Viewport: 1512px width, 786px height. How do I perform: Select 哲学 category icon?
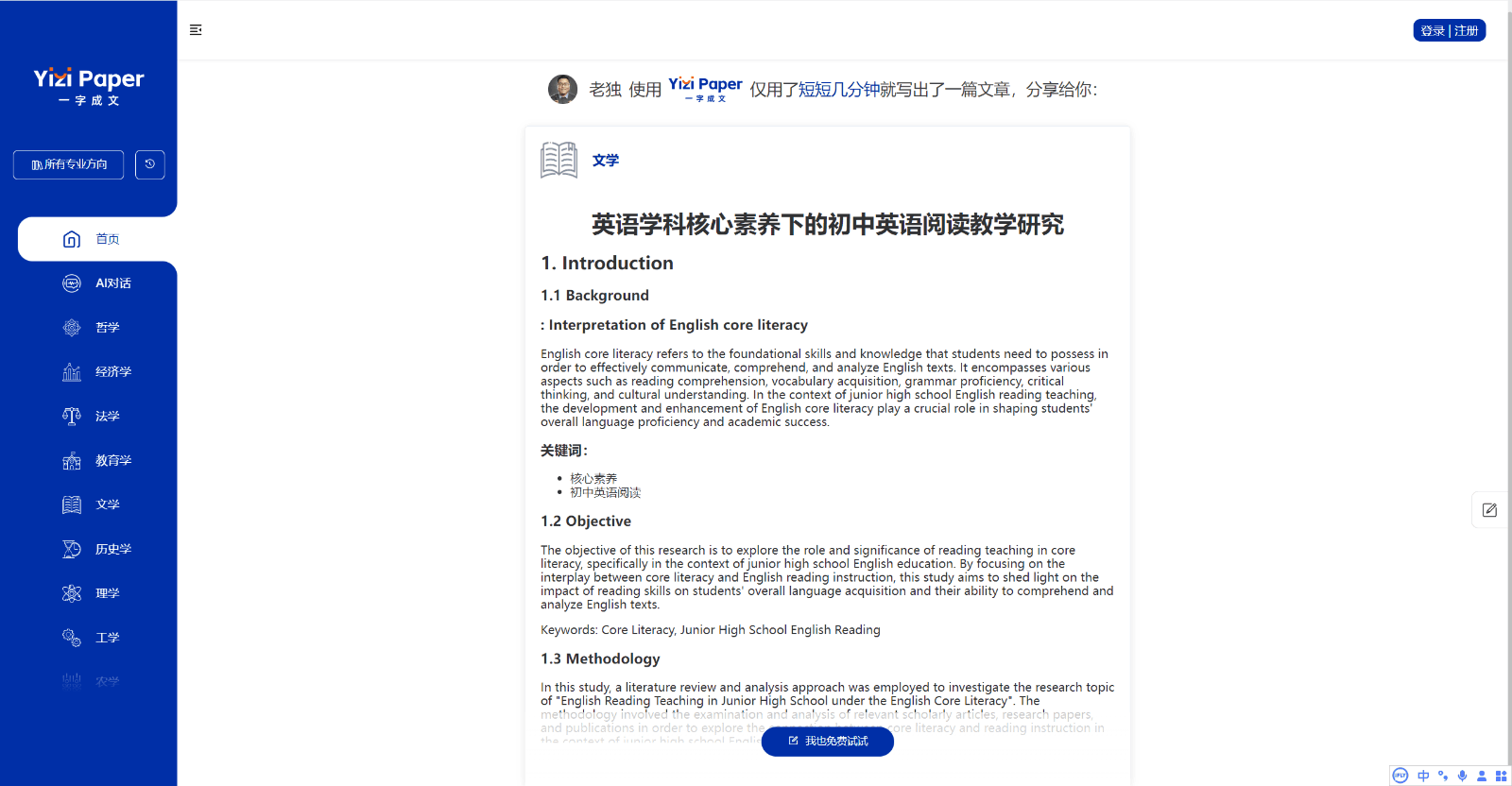click(x=72, y=328)
